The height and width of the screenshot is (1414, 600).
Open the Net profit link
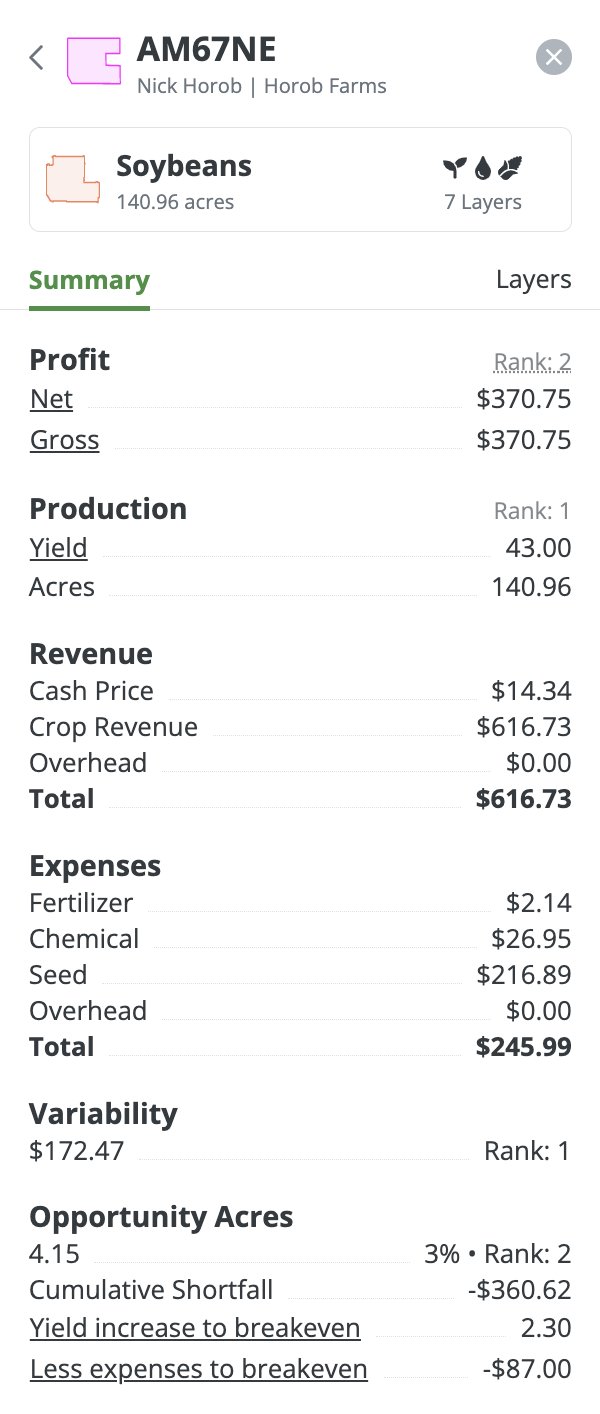click(x=51, y=400)
